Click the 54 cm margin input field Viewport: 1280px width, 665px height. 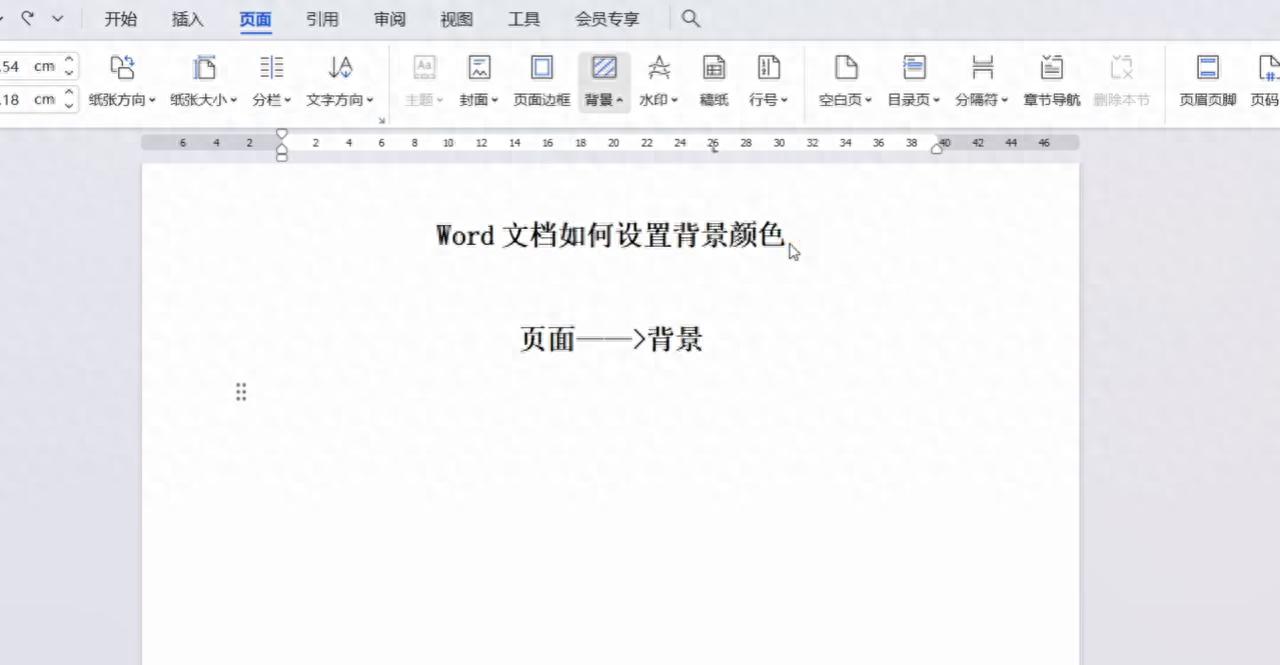[x=29, y=66]
